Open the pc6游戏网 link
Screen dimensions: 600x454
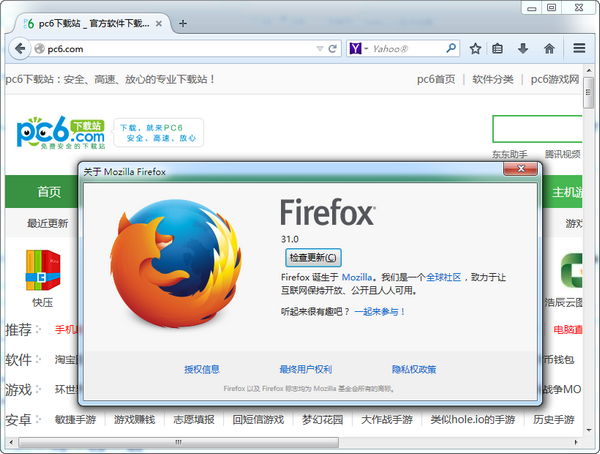pos(555,79)
